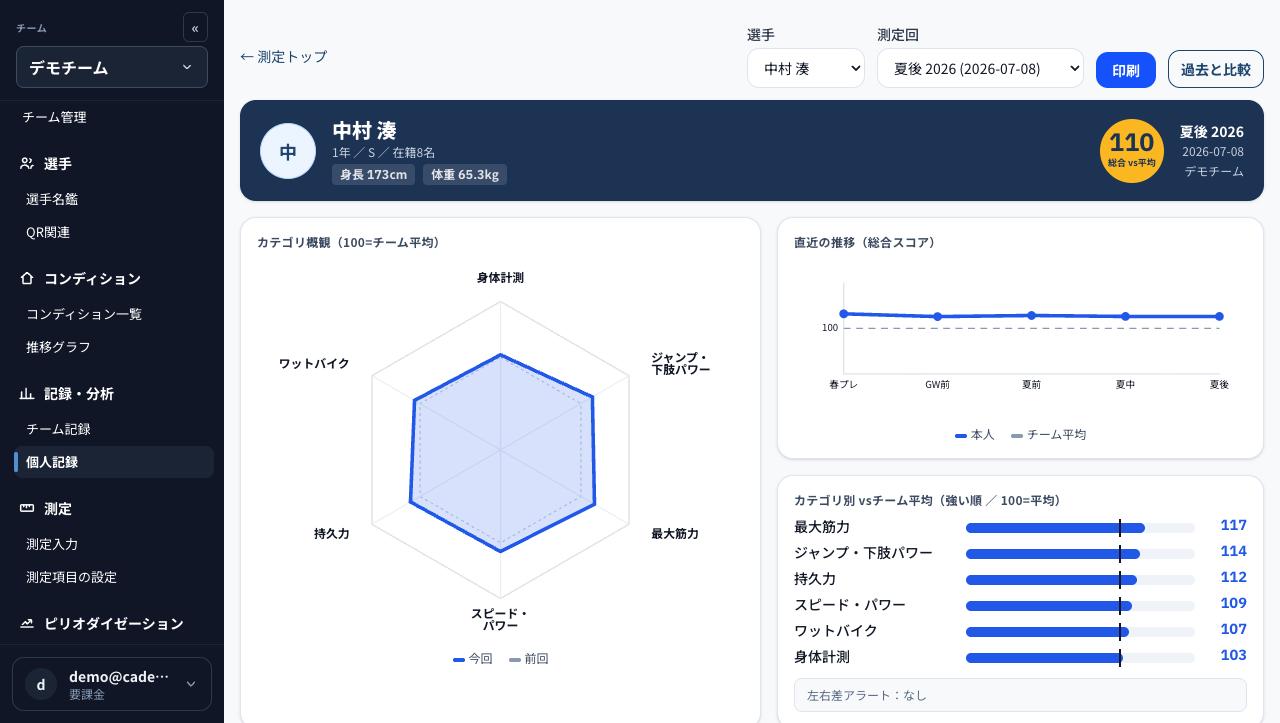Click the 左右差アラート：なし notice
The image size is (1280, 723).
1020,695
